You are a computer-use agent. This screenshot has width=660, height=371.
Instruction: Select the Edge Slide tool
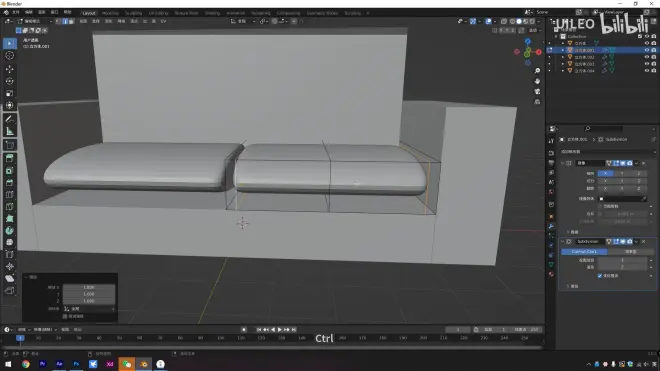tap(10, 254)
